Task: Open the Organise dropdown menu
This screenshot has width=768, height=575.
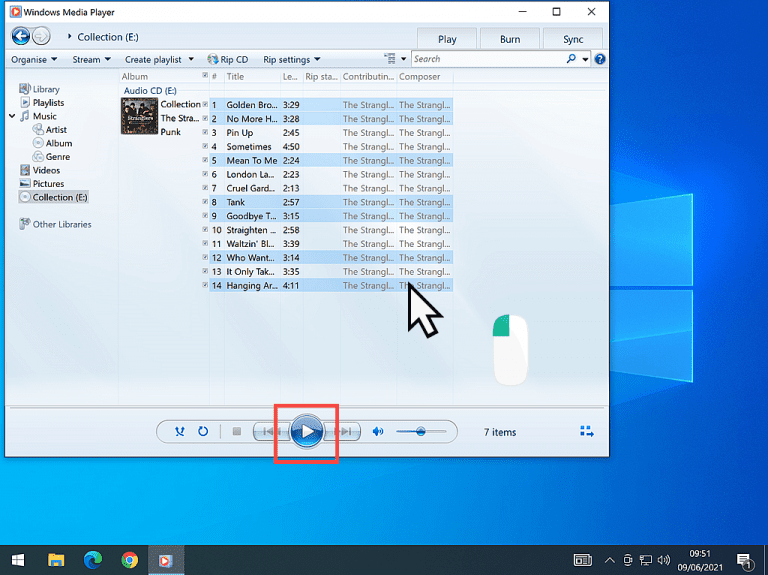Action: point(34,59)
